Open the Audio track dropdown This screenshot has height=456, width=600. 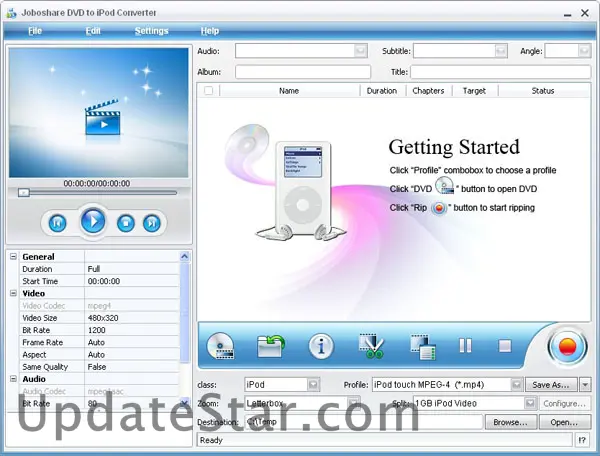tap(360, 51)
